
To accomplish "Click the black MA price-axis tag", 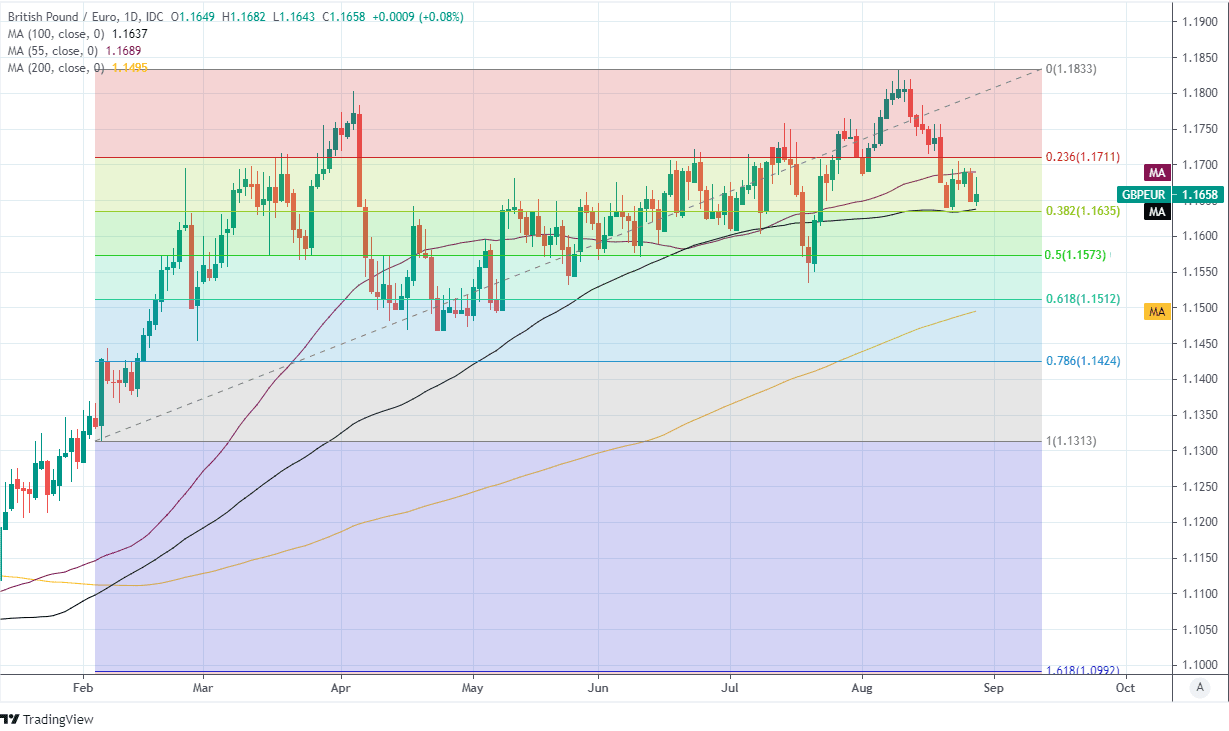I will click(1158, 212).
